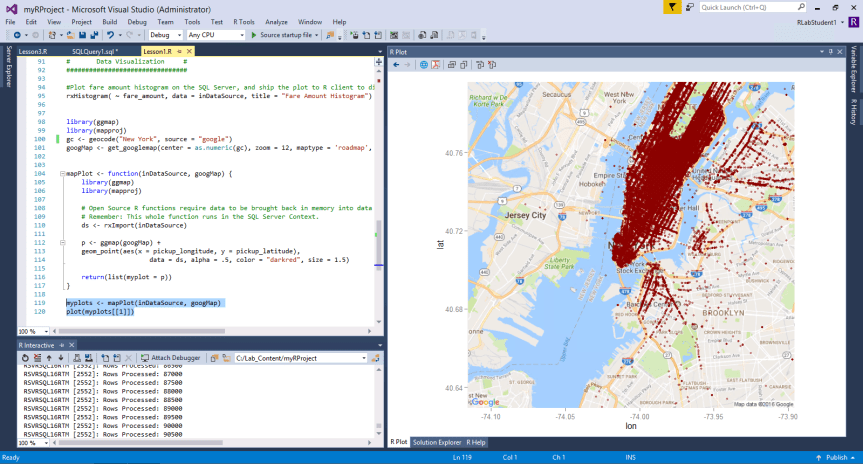Pin the Lesson1.R tab
Image resolution: width=863 pixels, height=464 pixels.
pyautogui.click(x=179, y=51)
